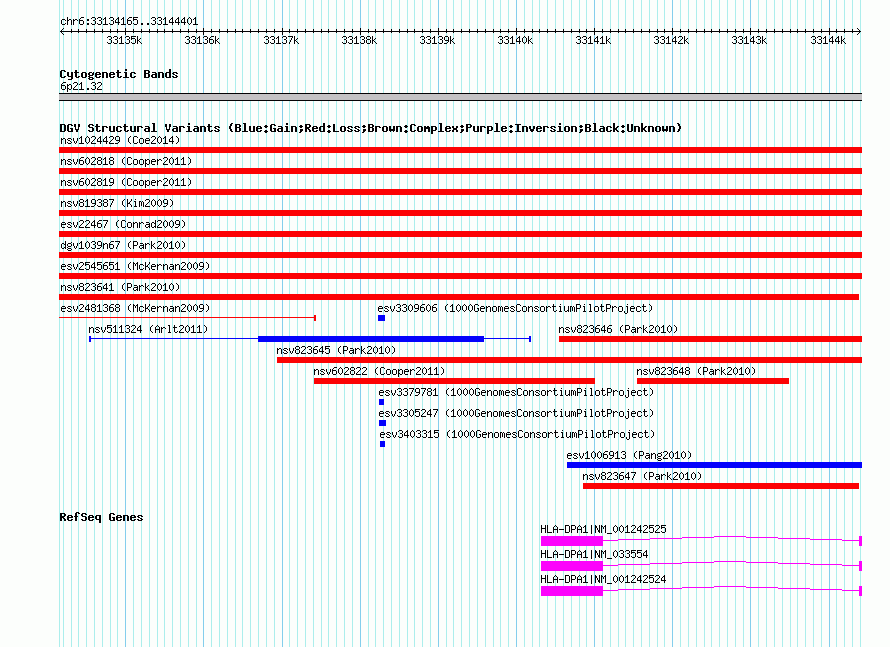Click the nsv823648 (Park2010) red bar
The height and width of the screenshot is (647, 890).
tap(713, 381)
